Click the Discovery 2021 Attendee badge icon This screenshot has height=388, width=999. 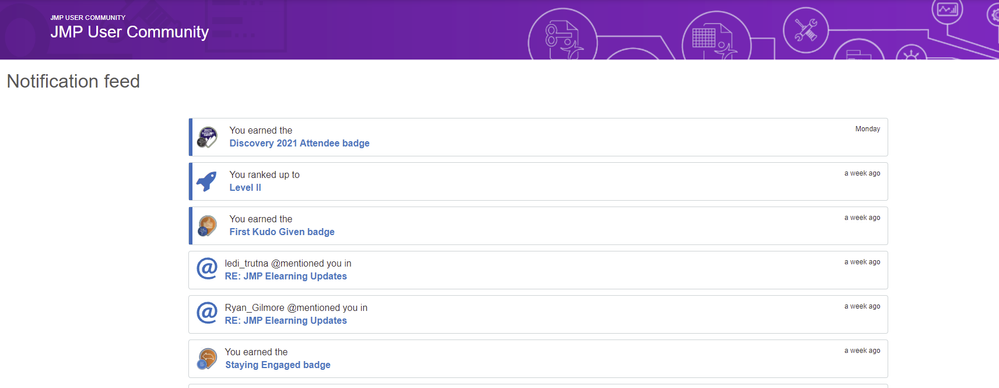[x=208, y=137]
